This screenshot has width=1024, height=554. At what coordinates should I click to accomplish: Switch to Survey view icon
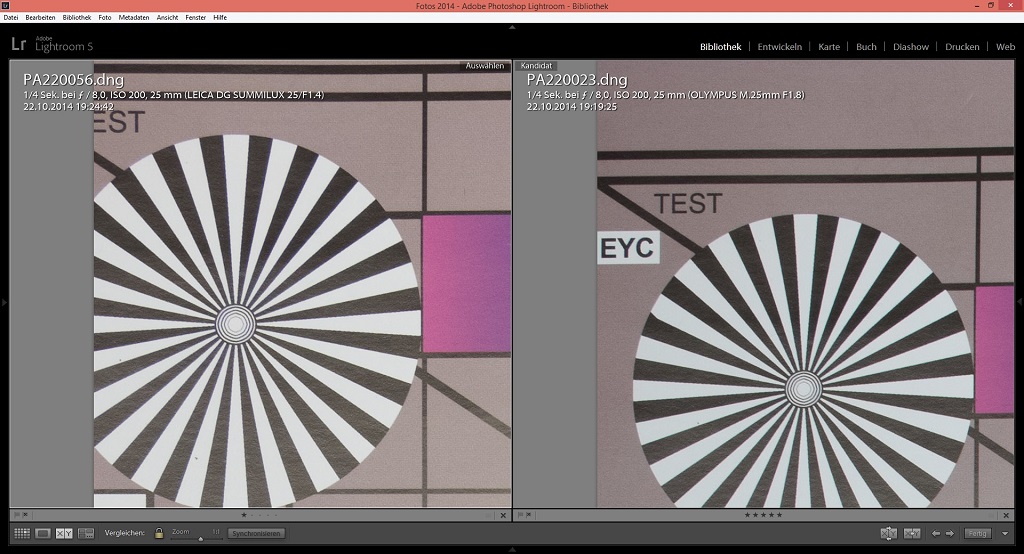tap(86, 534)
